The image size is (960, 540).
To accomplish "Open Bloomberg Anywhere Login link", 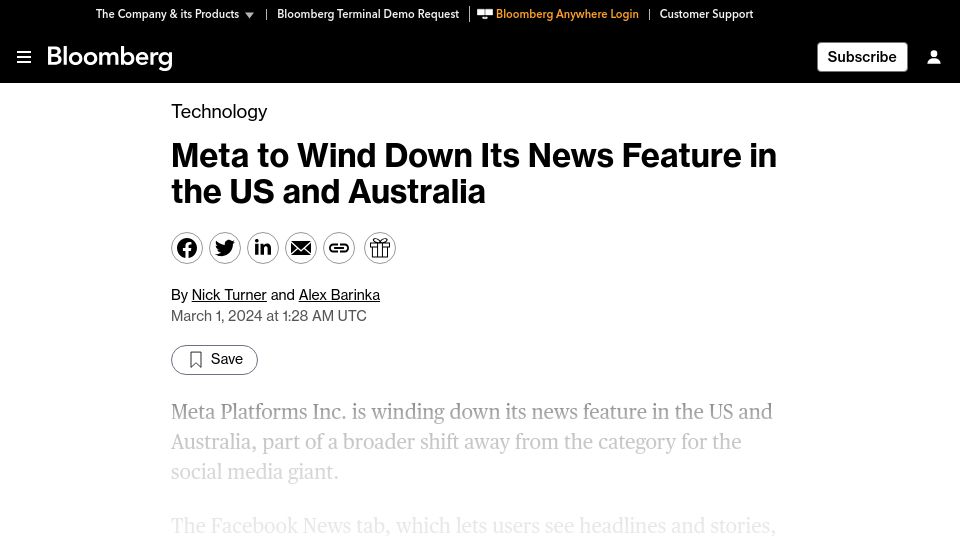I will pyautogui.click(x=567, y=14).
